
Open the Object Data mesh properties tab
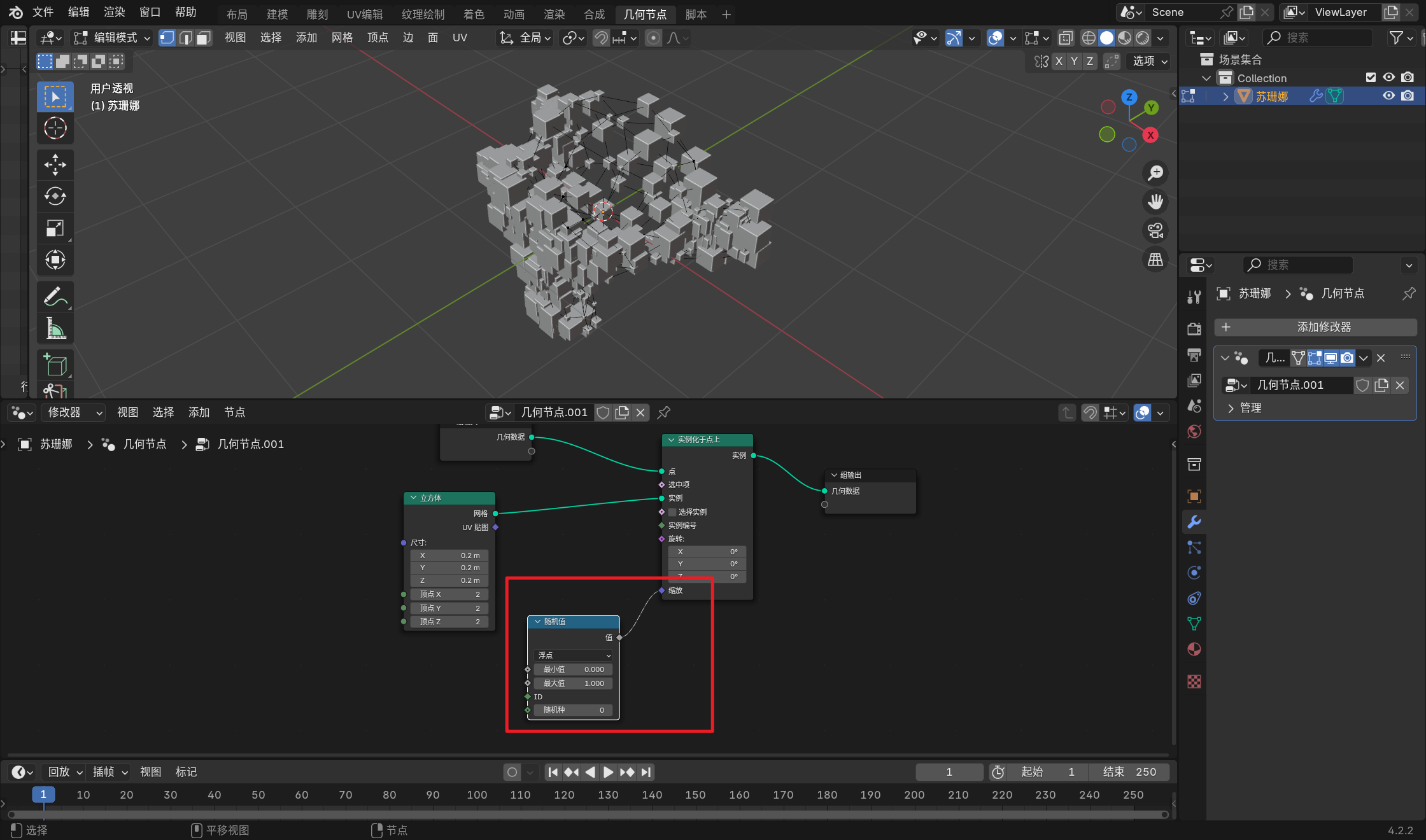click(1194, 624)
